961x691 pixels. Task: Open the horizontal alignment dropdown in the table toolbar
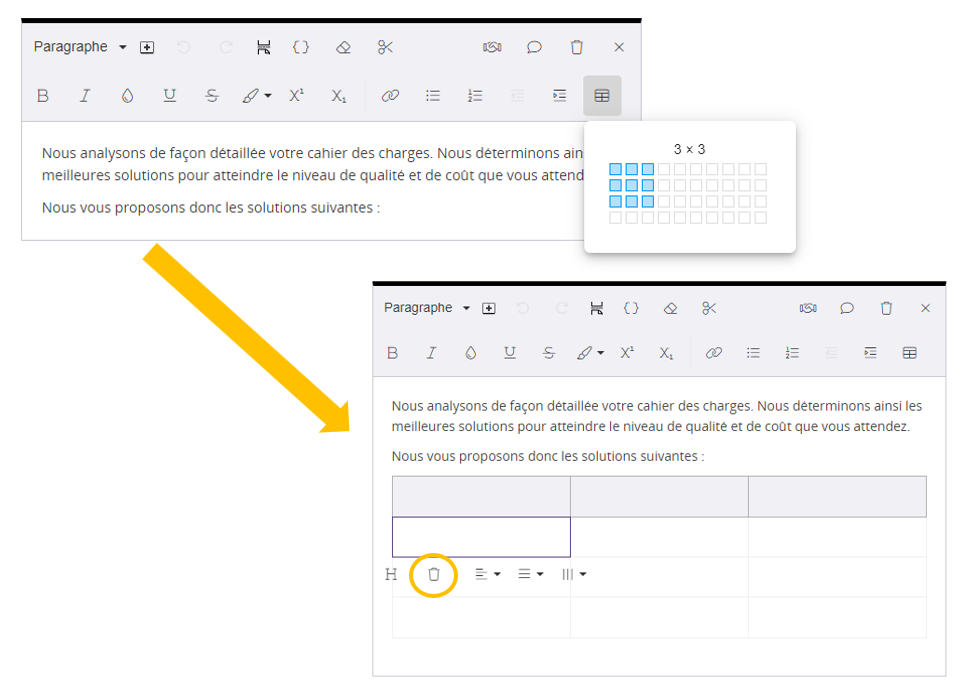(x=487, y=574)
